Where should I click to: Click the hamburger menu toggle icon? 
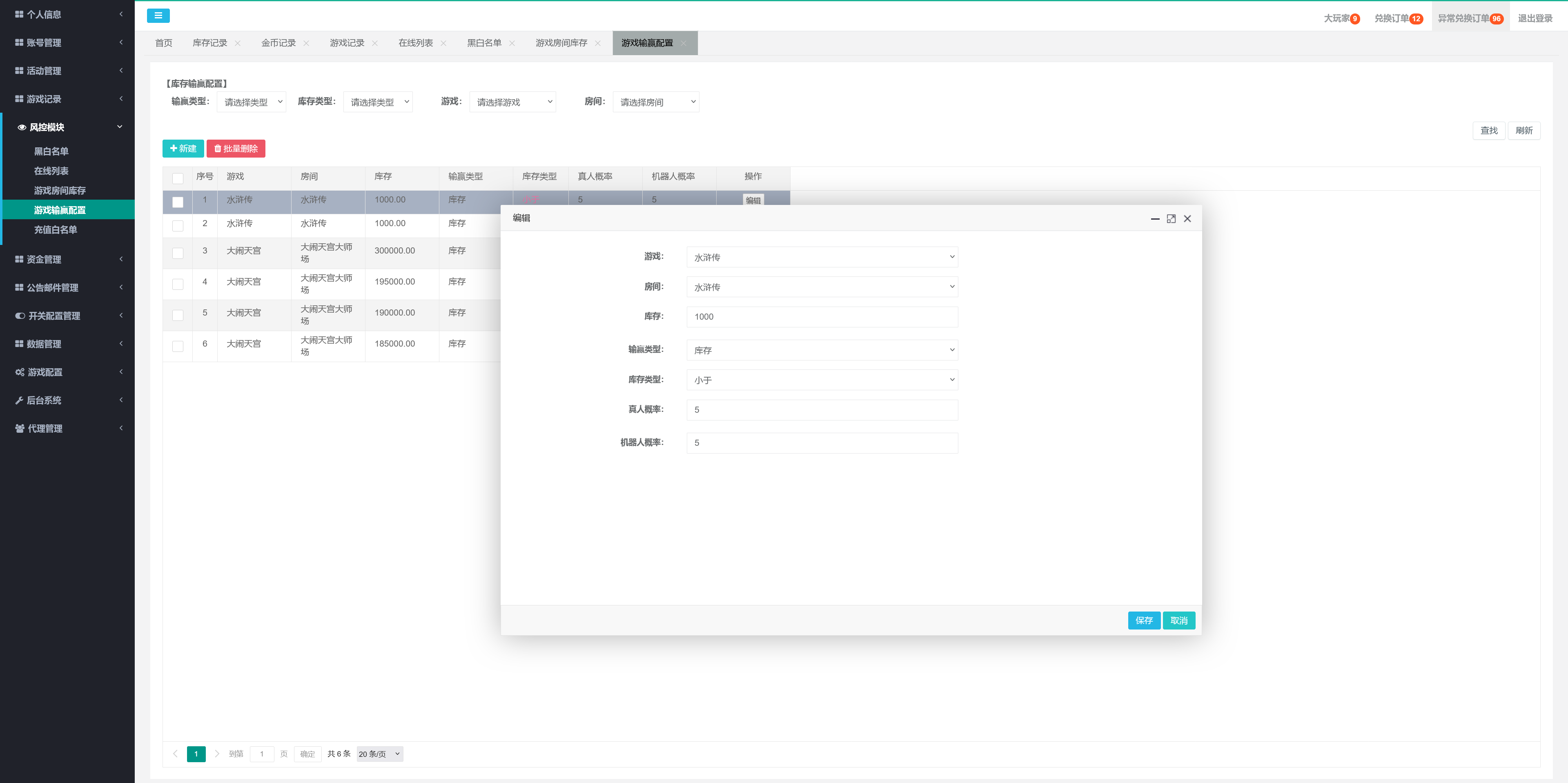pos(158,16)
